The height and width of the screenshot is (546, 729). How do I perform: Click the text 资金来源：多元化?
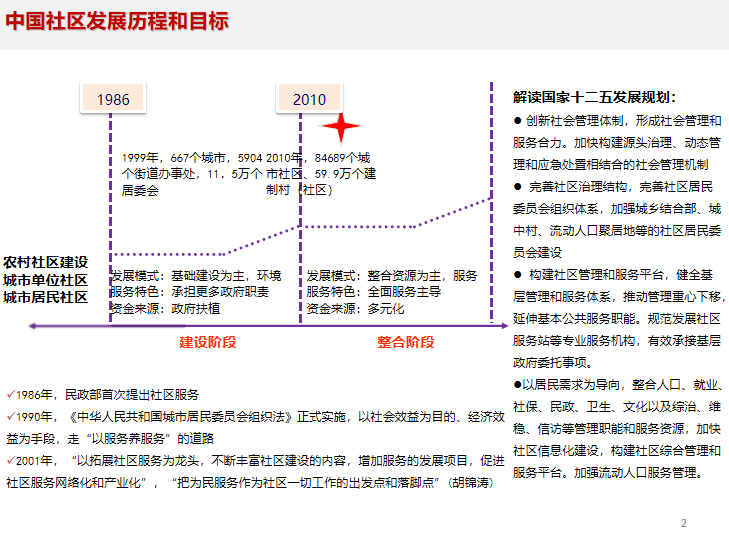click(355, 308)
